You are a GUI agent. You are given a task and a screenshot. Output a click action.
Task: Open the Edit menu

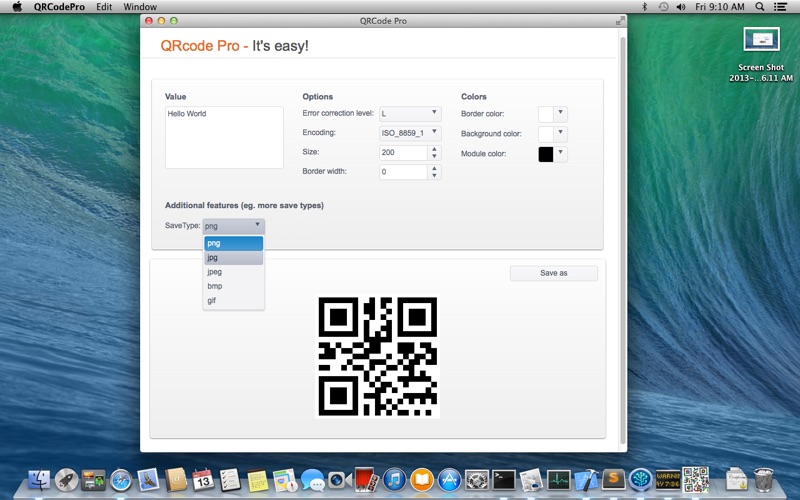click(x=104, y=7)
